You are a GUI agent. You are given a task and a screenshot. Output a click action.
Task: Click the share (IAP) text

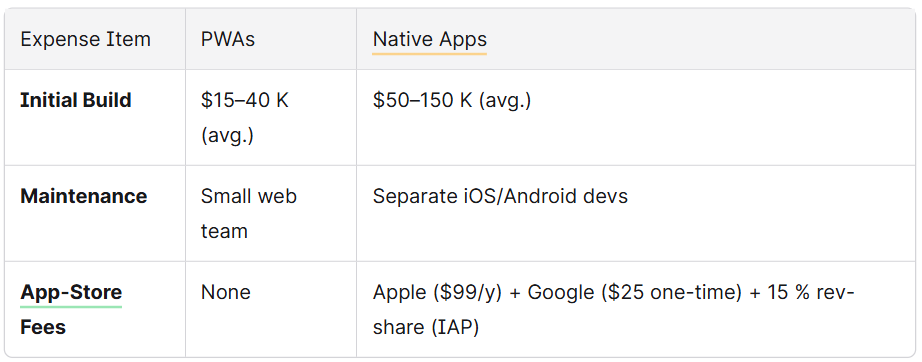tap(426, 327)
